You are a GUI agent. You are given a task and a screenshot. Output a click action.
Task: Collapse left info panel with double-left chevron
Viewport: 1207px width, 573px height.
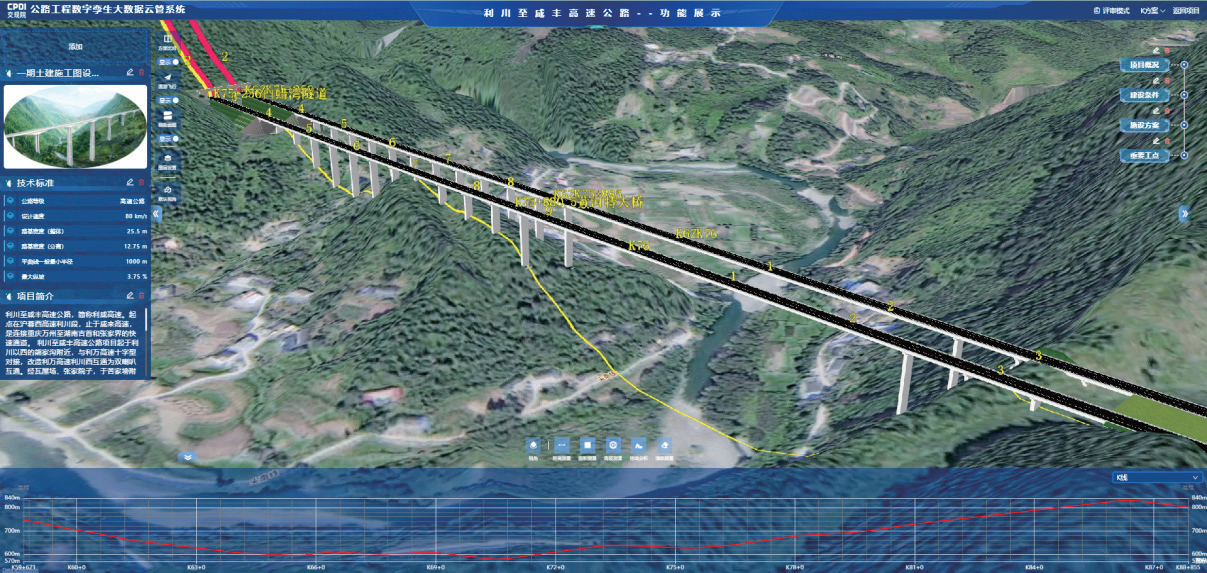(156, 213)
